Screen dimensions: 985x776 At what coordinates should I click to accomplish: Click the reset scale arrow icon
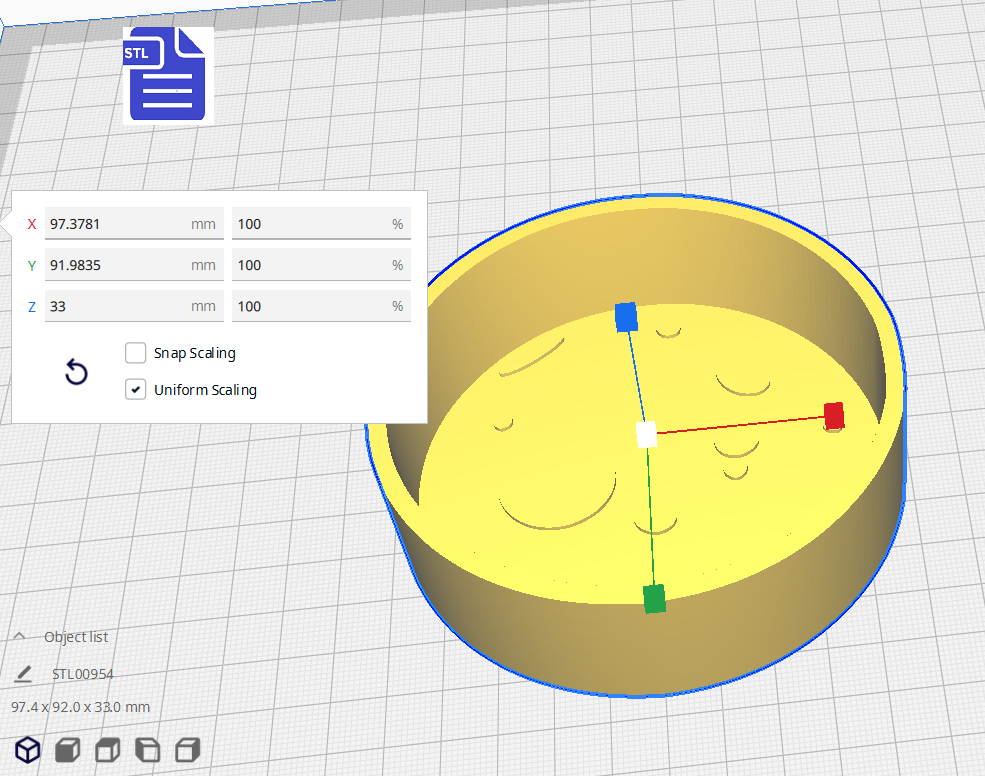click(x=76, y=373)
